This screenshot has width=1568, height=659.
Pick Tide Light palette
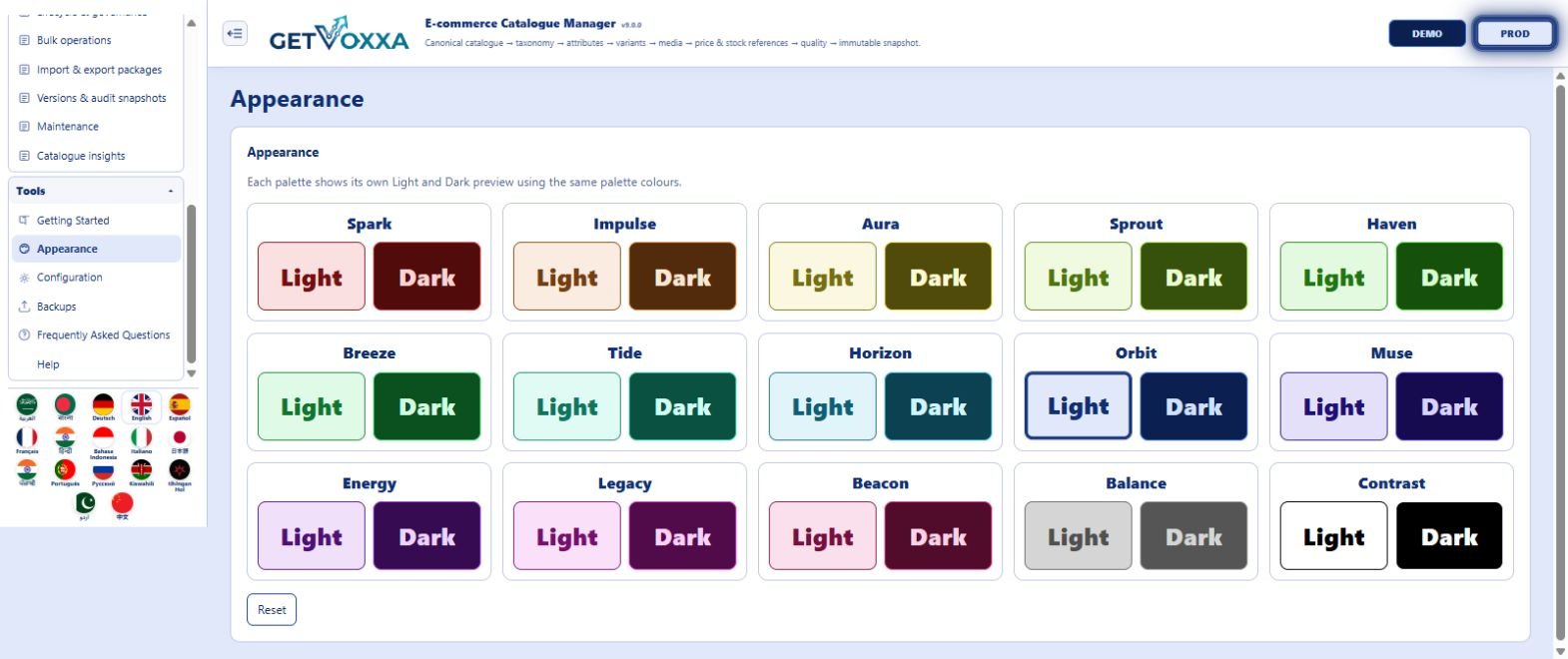(567, 406)
